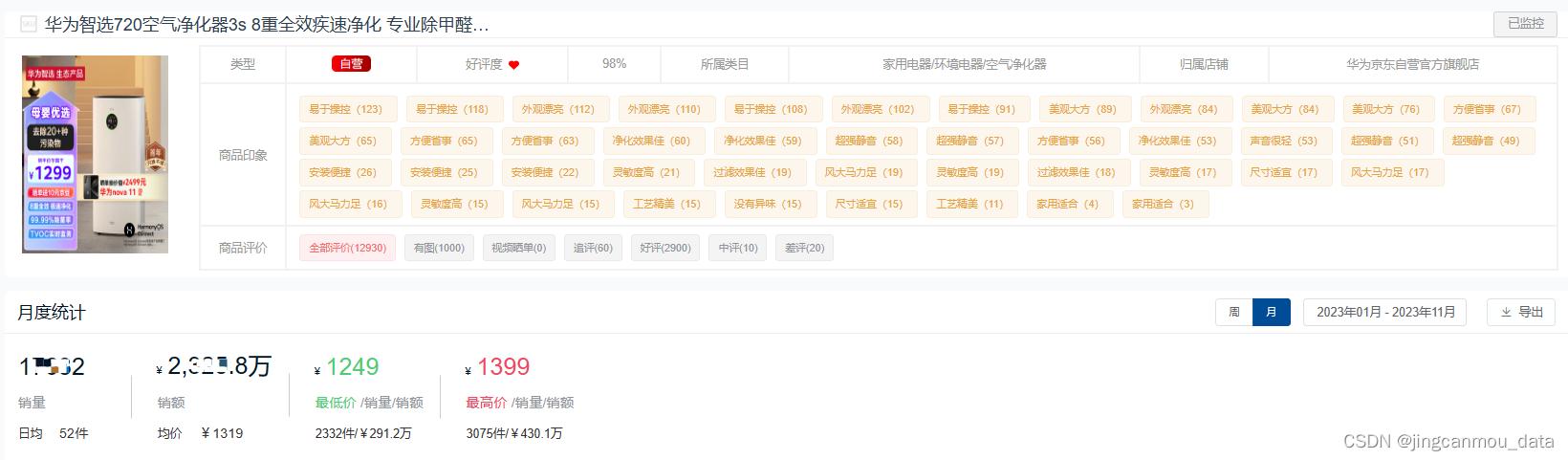Switch statistics to 周 view
The width and height of the screenshot is (1568, 460).
(1234, 312)
